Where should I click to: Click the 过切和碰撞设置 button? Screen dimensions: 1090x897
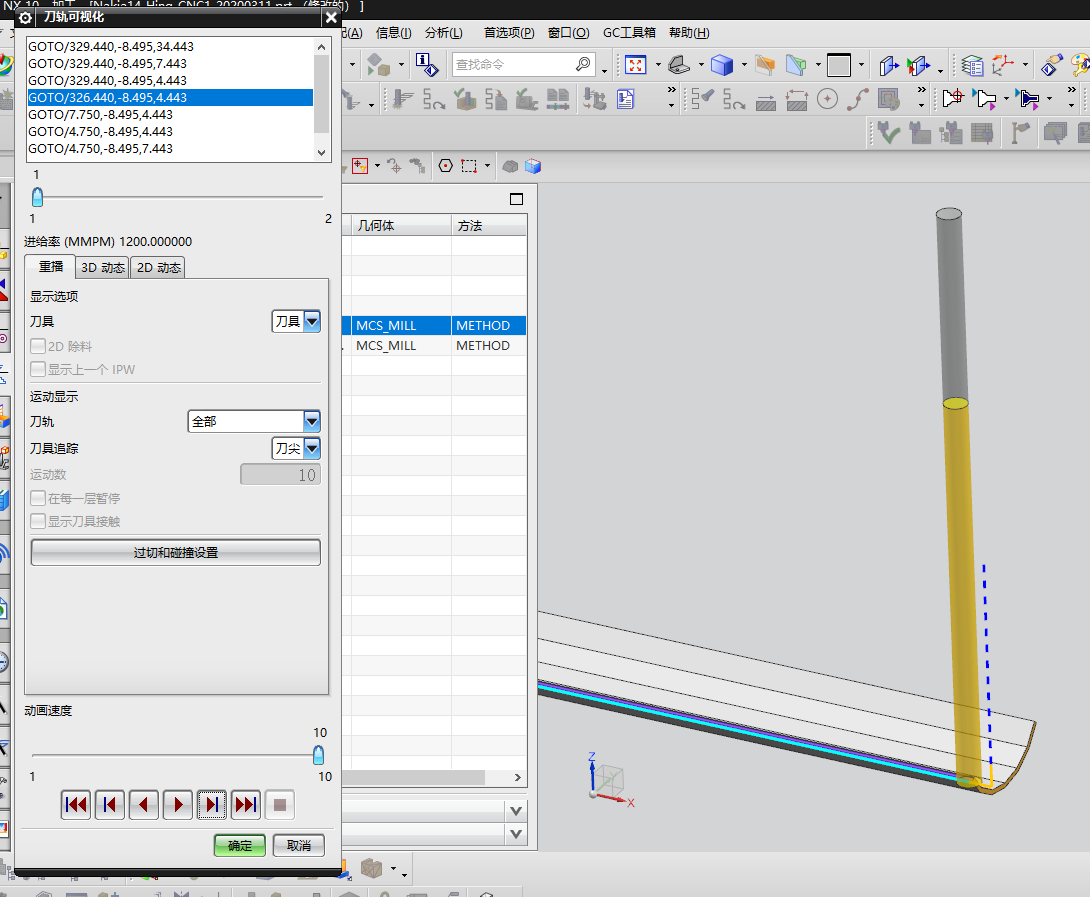[176, 552]
